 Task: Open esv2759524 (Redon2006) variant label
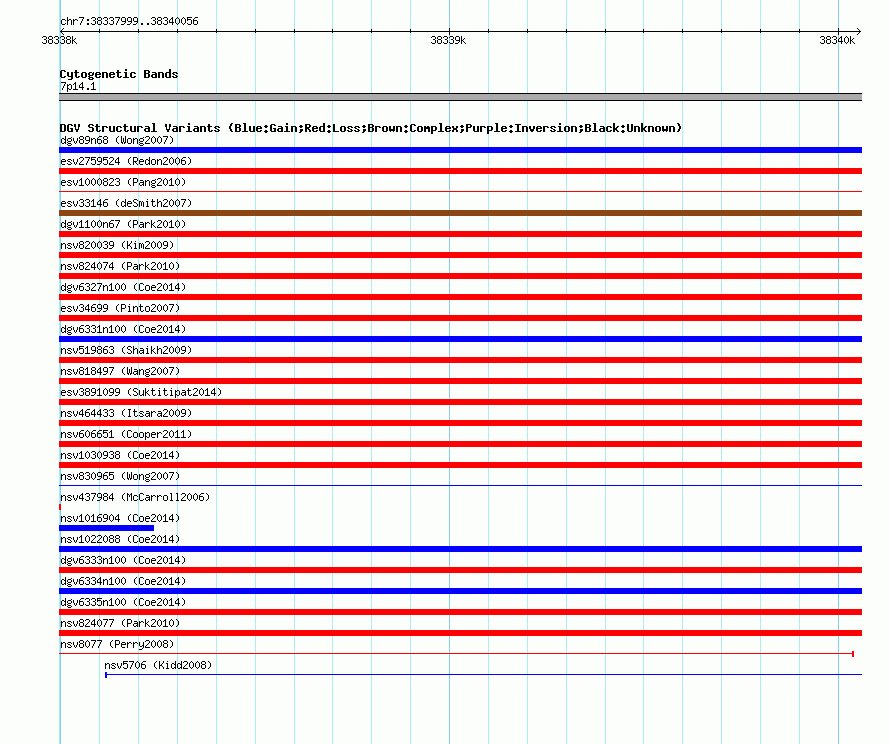(x=126, y=161)
